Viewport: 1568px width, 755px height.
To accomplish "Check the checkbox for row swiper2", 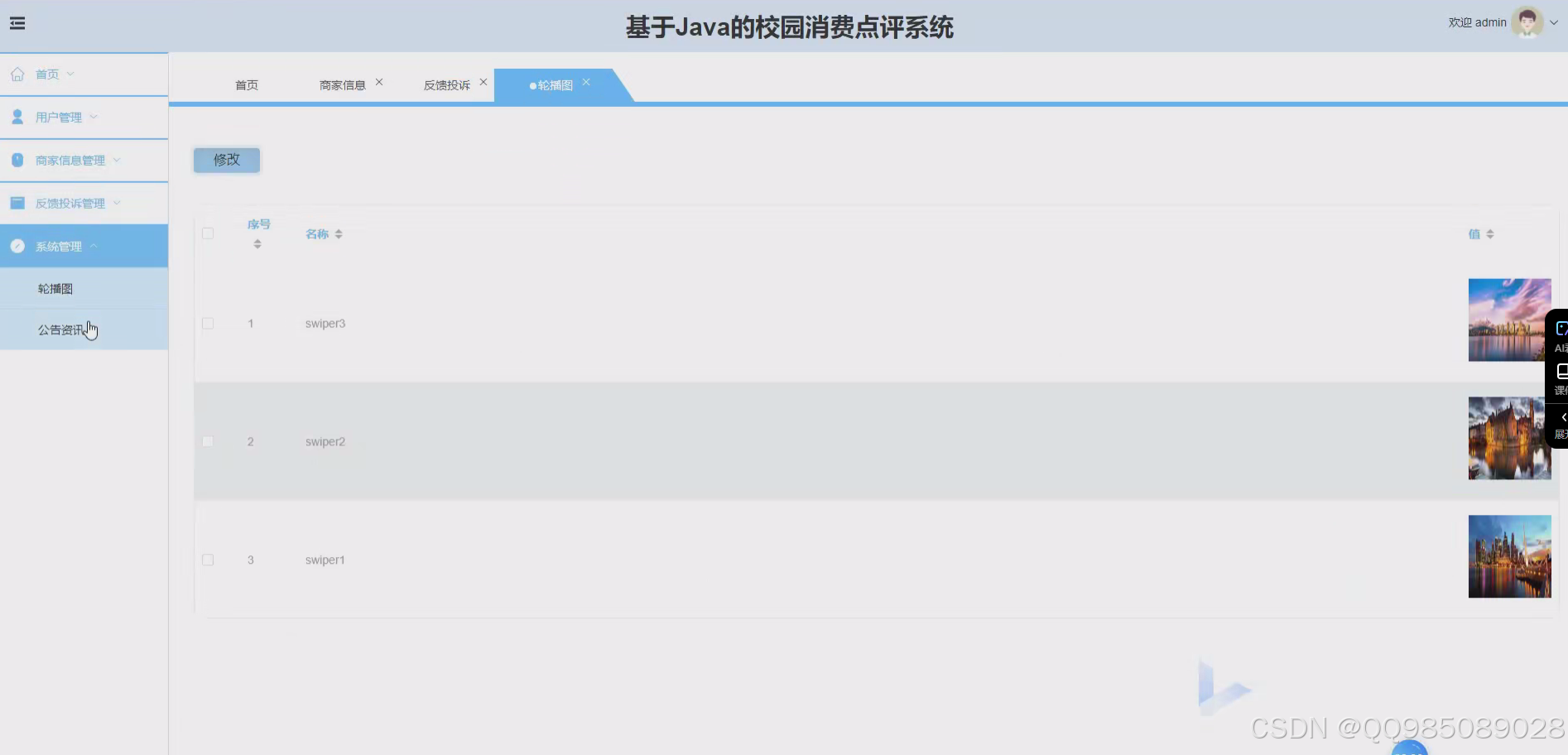I will click(208, 441).
